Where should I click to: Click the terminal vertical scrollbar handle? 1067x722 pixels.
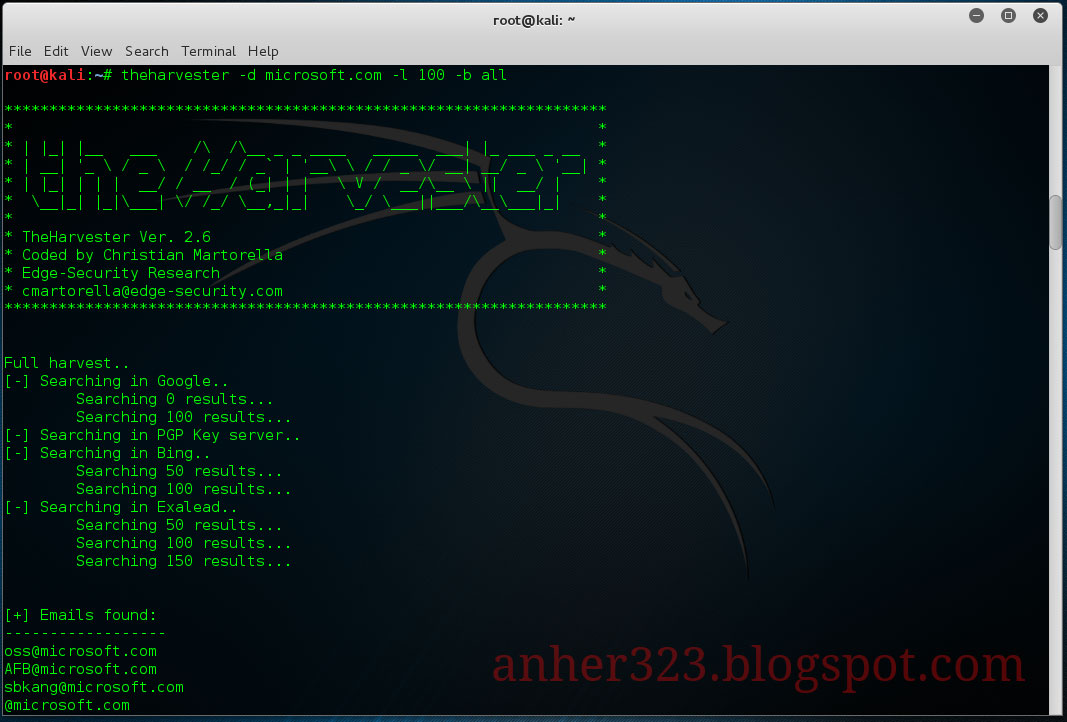coord(1055,223)
